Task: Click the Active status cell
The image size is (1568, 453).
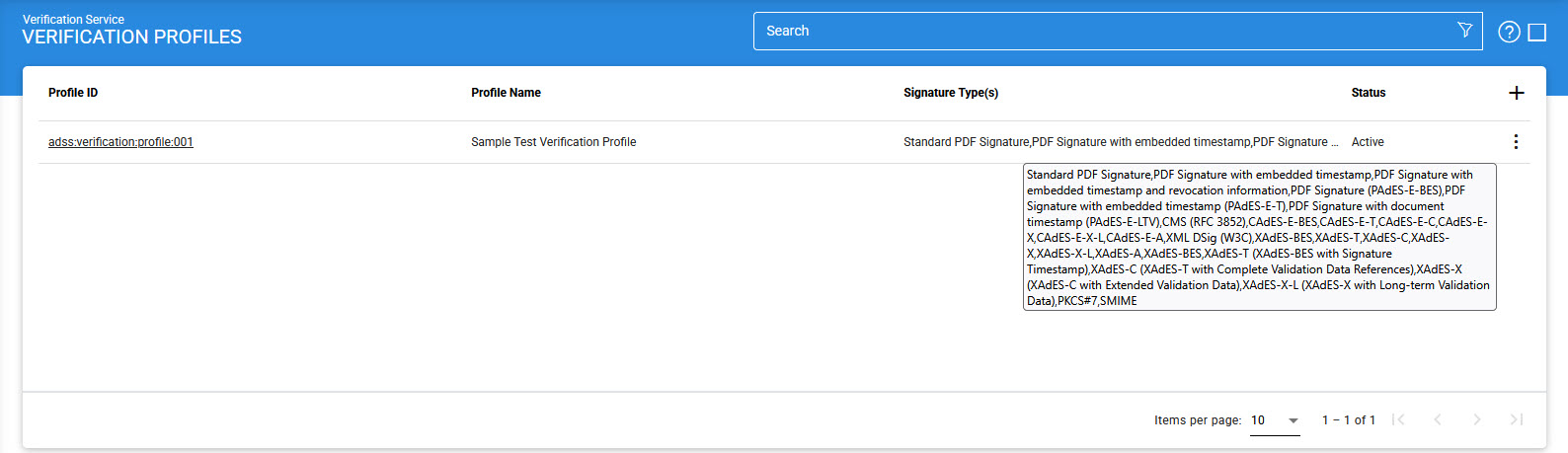Action: point(1368,142)
